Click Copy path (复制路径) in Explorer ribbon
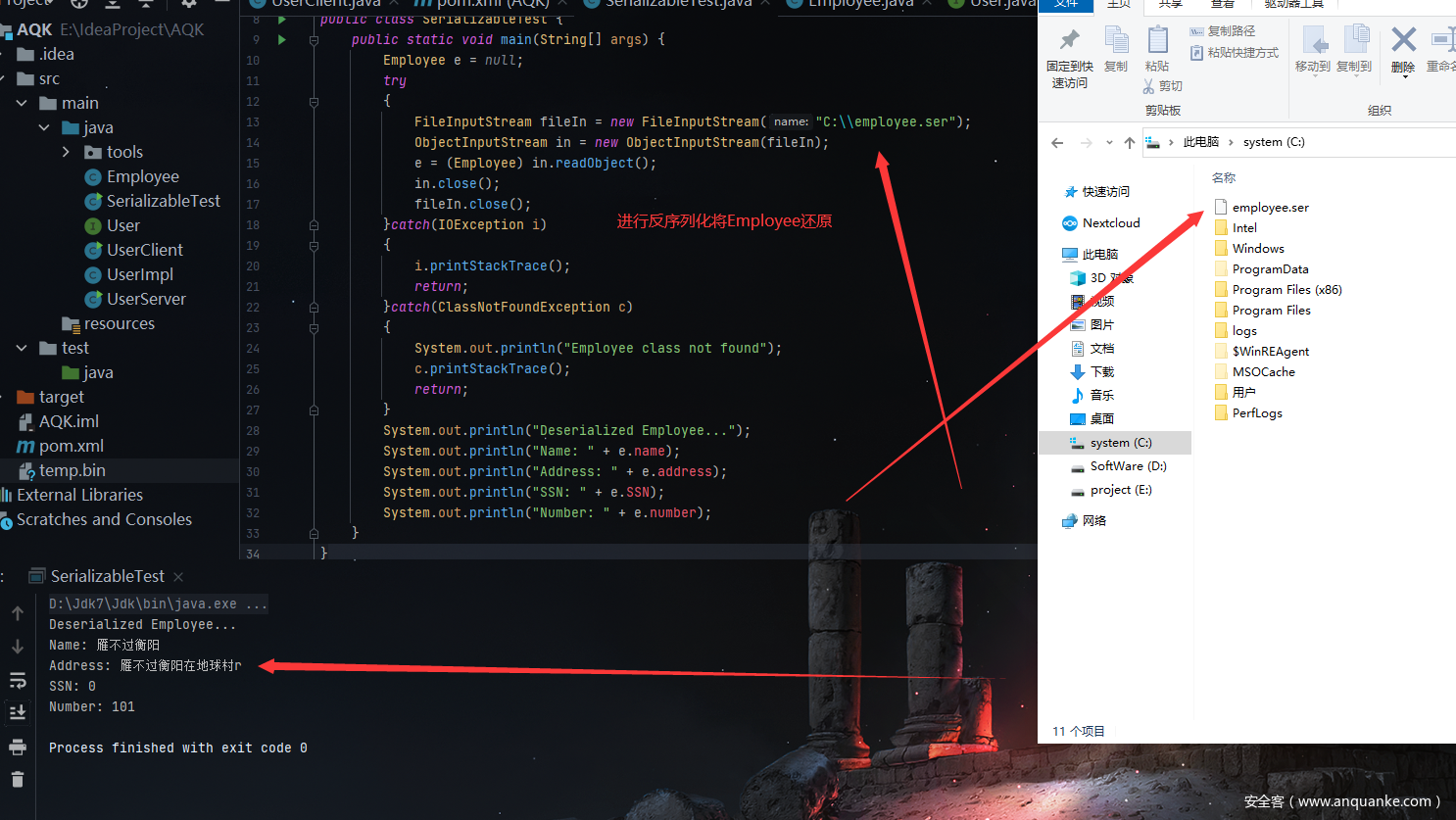The height and width of the screenshot is (820, 1456). 1223,31
